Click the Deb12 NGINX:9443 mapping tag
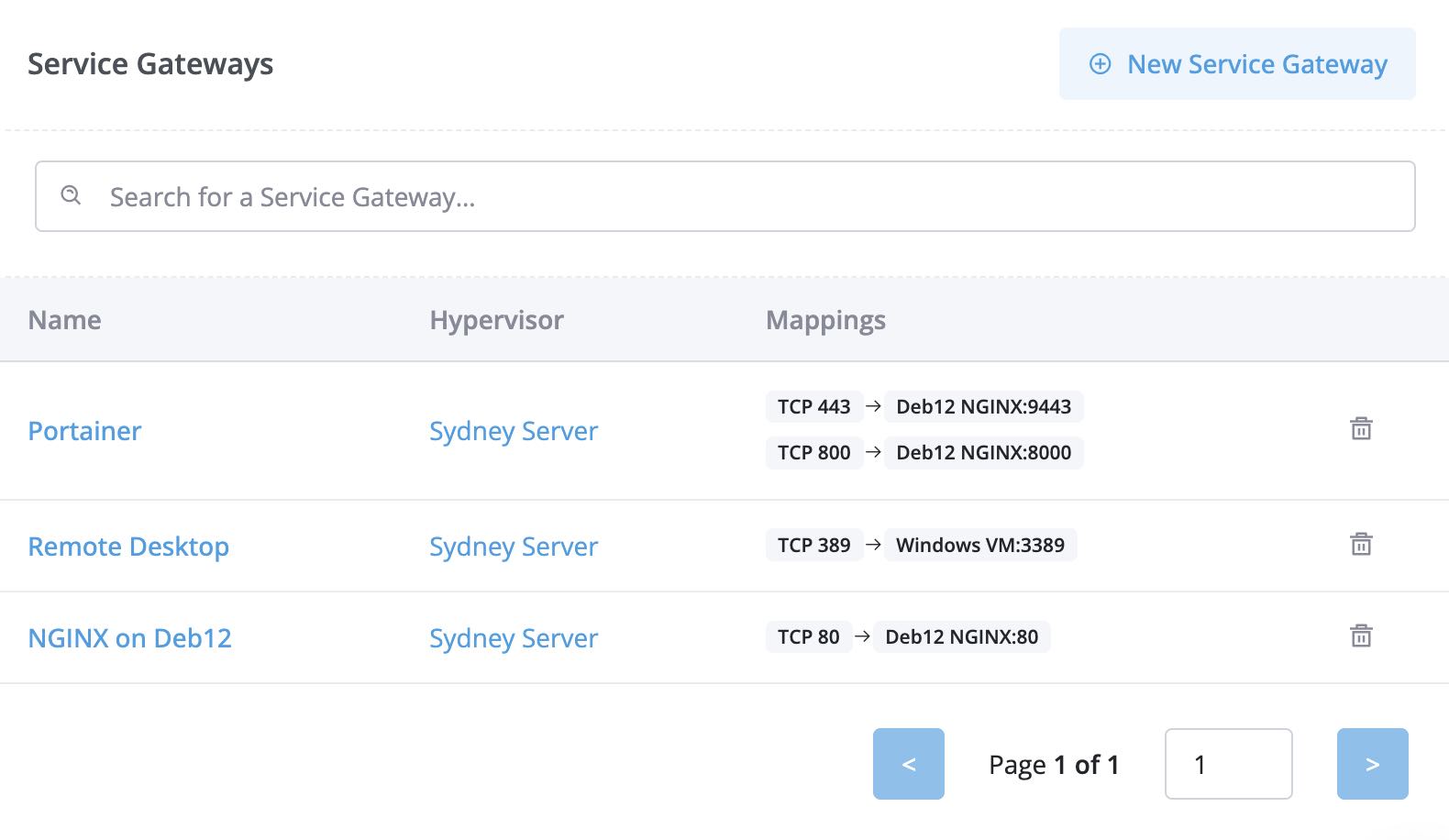Screen dimensions: 1449x840 click(x=983, y=406)
